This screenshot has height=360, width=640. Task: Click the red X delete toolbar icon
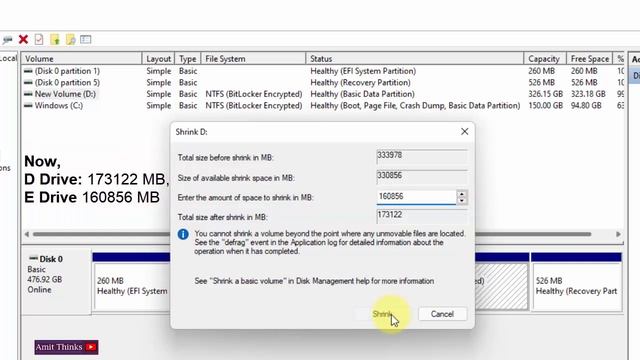23,40
